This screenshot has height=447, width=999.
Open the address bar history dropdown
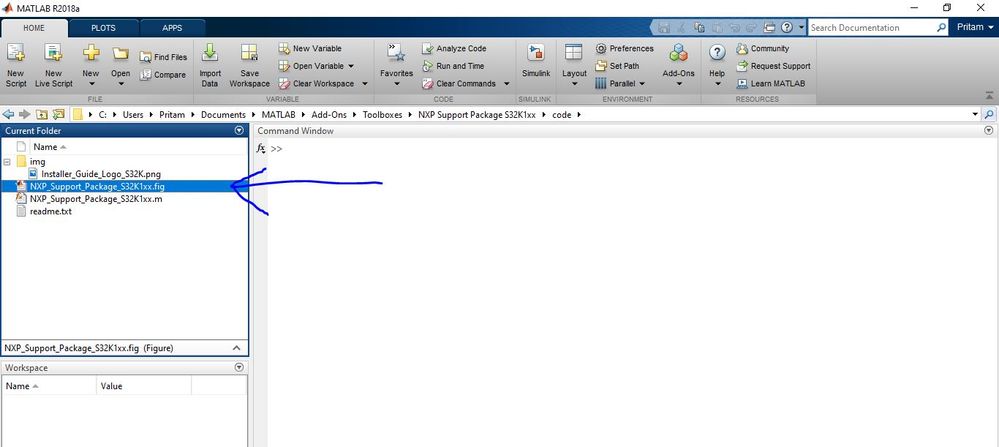point(975,115)
